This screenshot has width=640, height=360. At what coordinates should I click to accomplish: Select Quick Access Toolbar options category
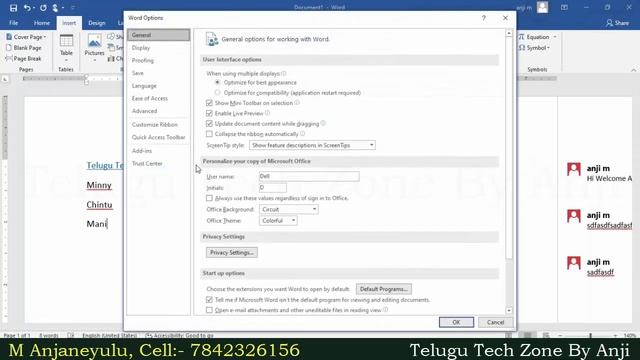click(x=158, y=137)
